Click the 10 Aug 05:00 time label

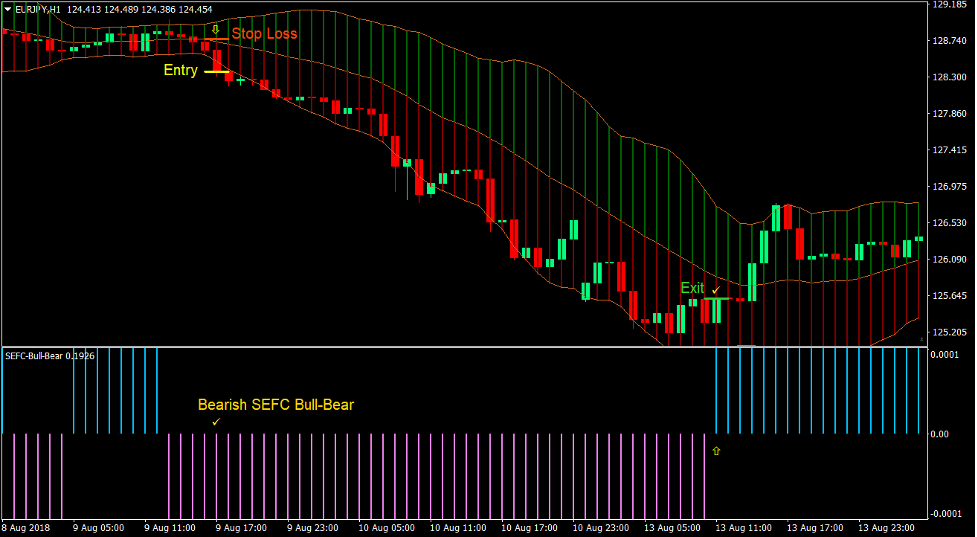[386, 528]
